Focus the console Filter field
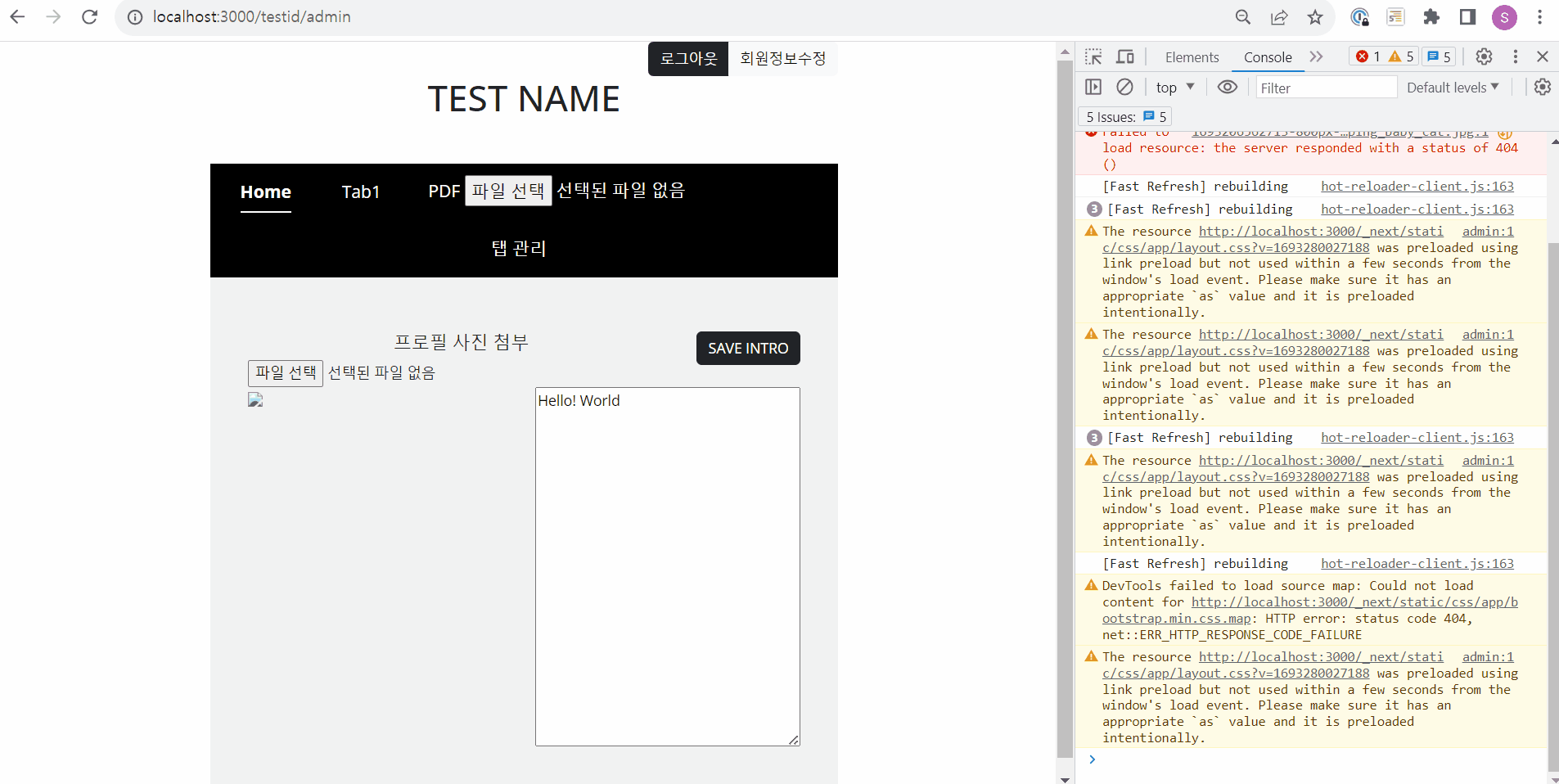 (x=1326, y=88)
